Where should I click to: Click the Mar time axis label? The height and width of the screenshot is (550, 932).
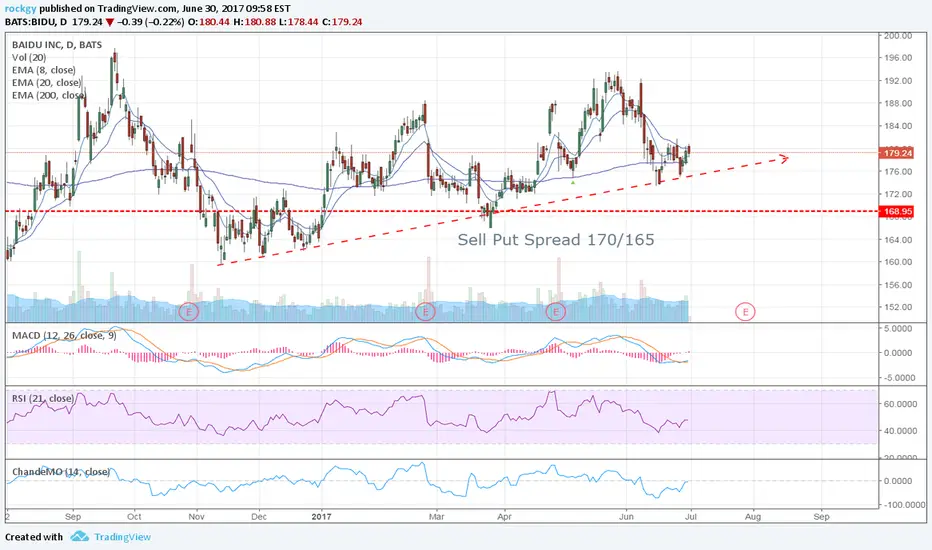pos(436,516)
